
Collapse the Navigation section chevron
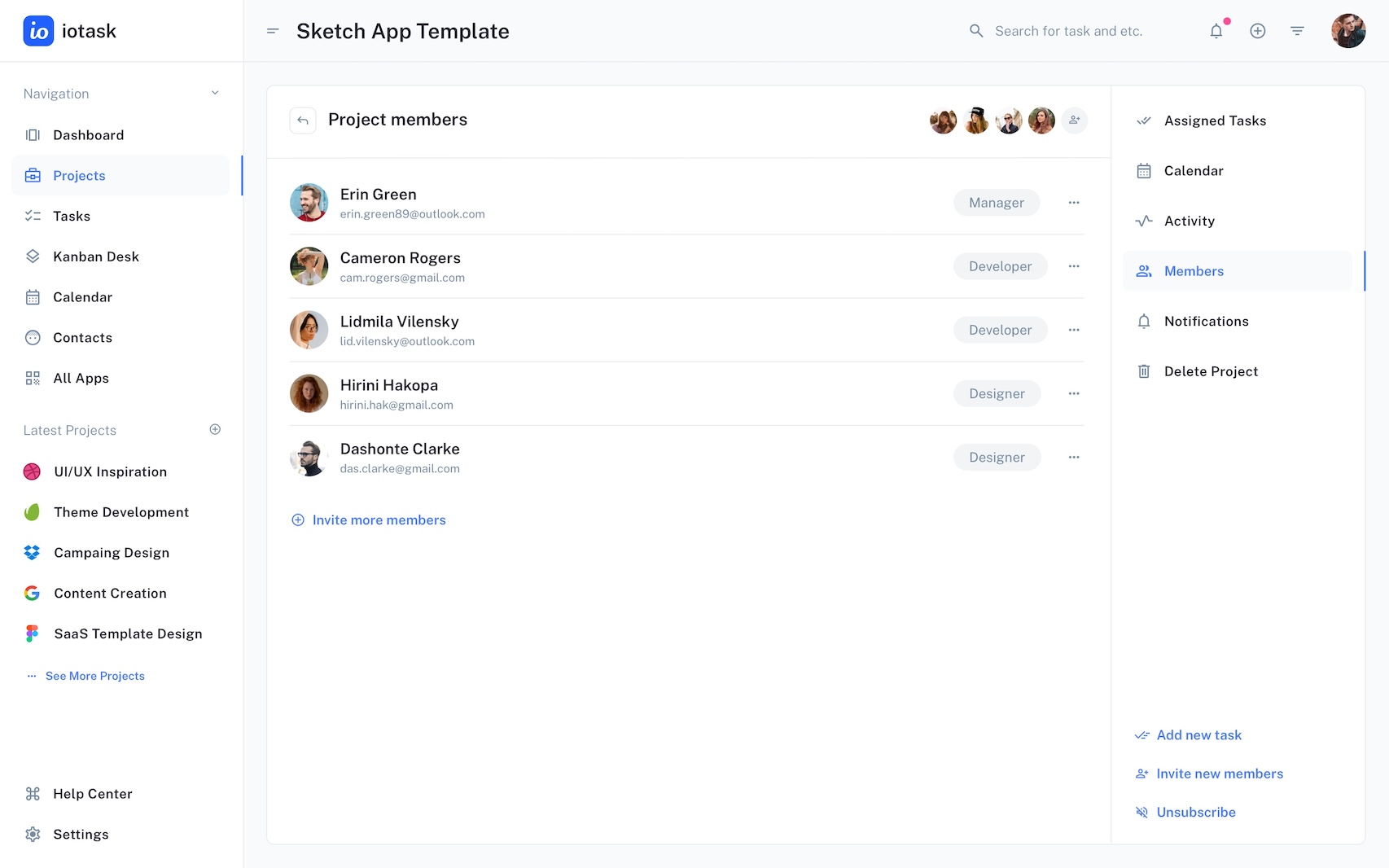[x=215, y=93]
